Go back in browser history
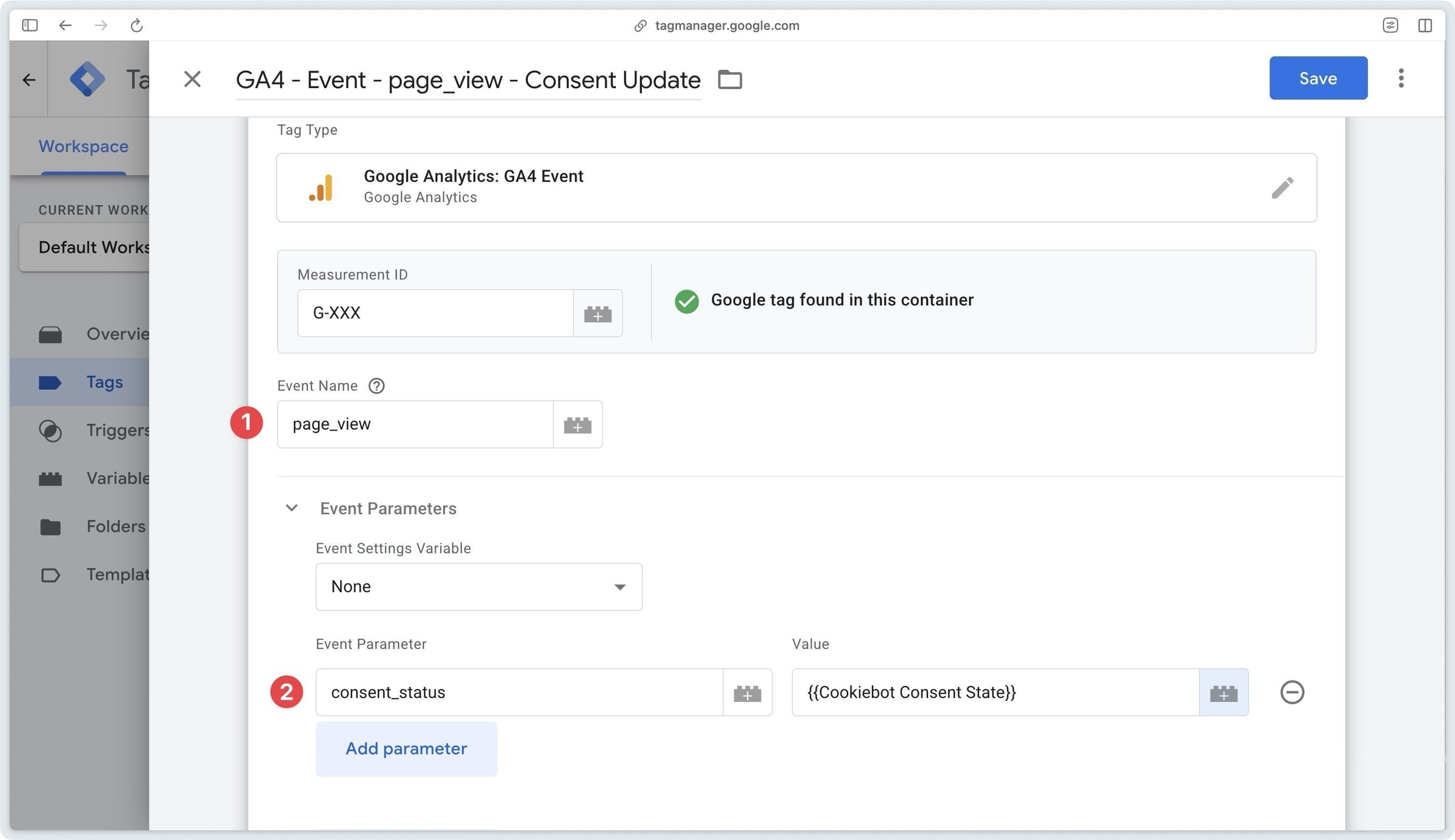1455x840 pixels. (x=65, y=25)
